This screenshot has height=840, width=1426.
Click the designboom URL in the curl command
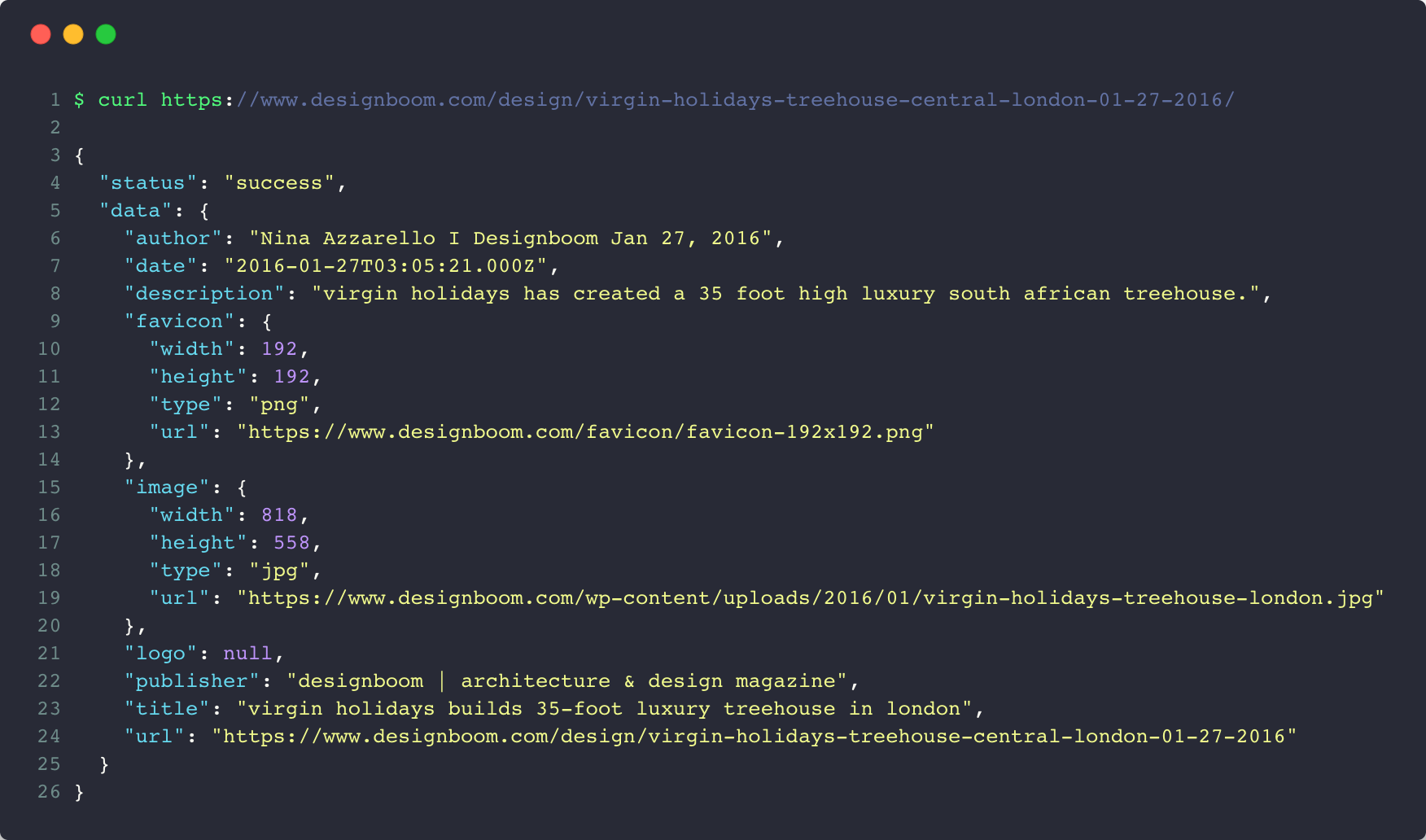[698, 100]
